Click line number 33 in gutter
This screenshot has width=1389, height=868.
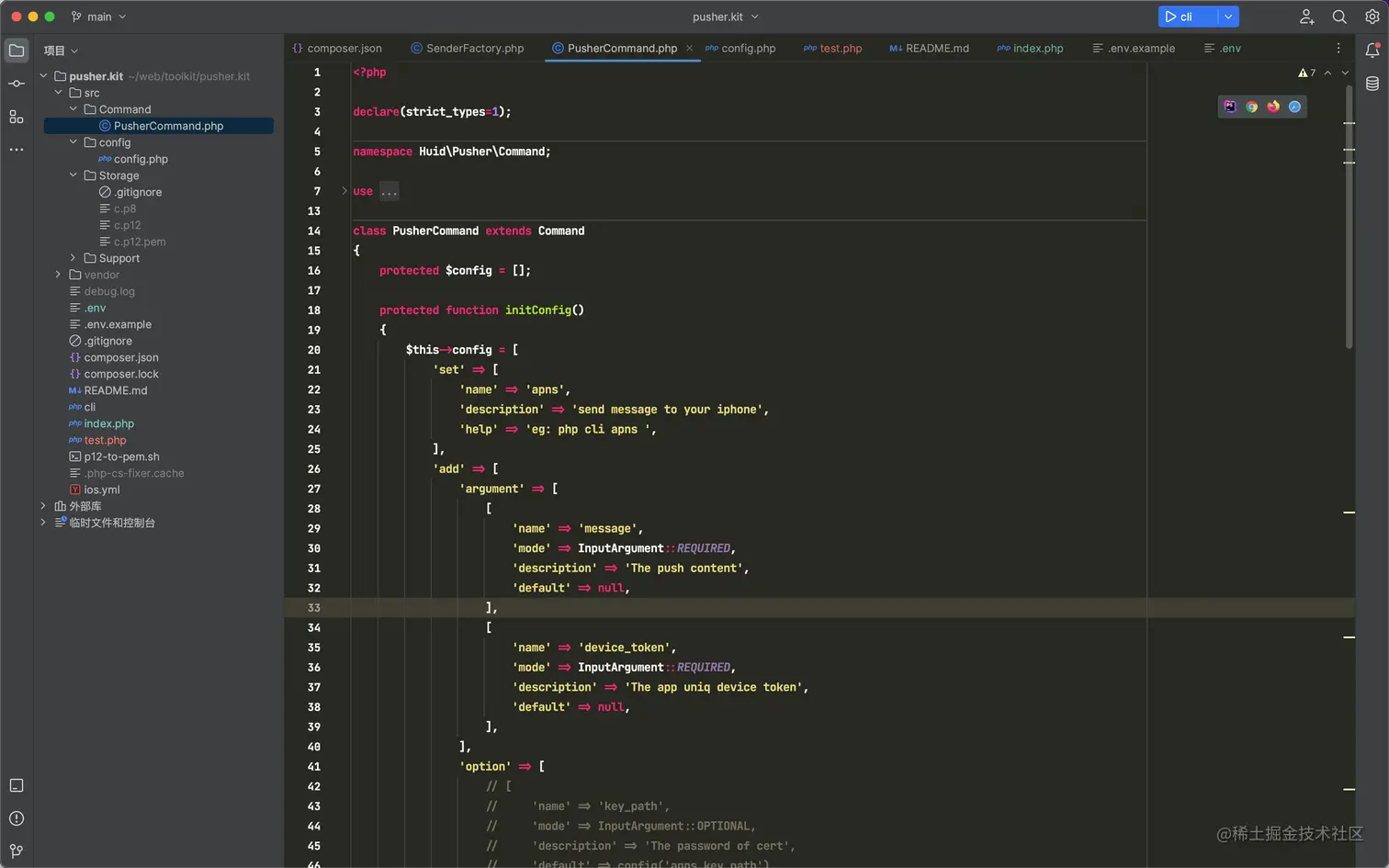click(x=314, y=608)
